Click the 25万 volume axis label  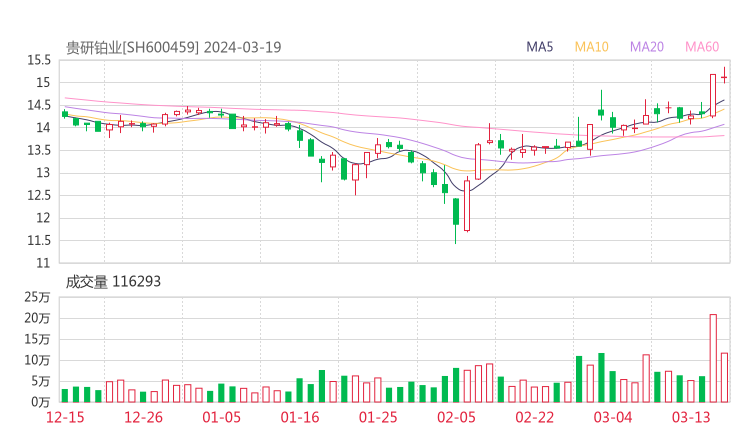(x=37, y=297)
